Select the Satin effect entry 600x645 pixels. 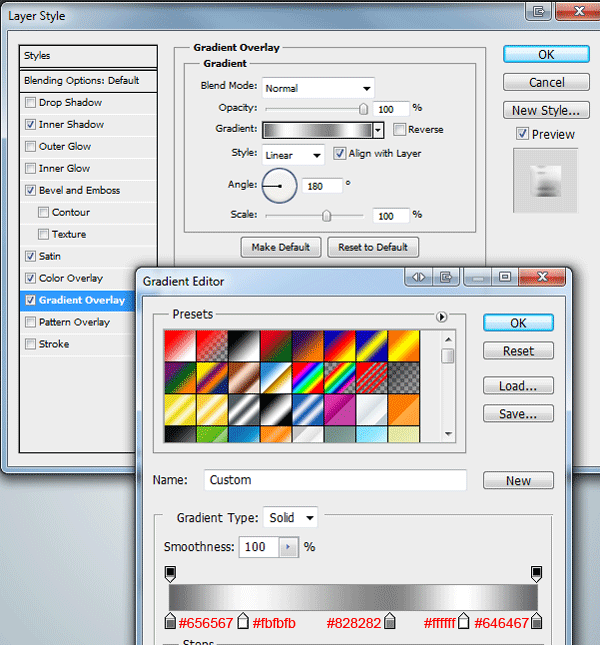click(88, 256)
